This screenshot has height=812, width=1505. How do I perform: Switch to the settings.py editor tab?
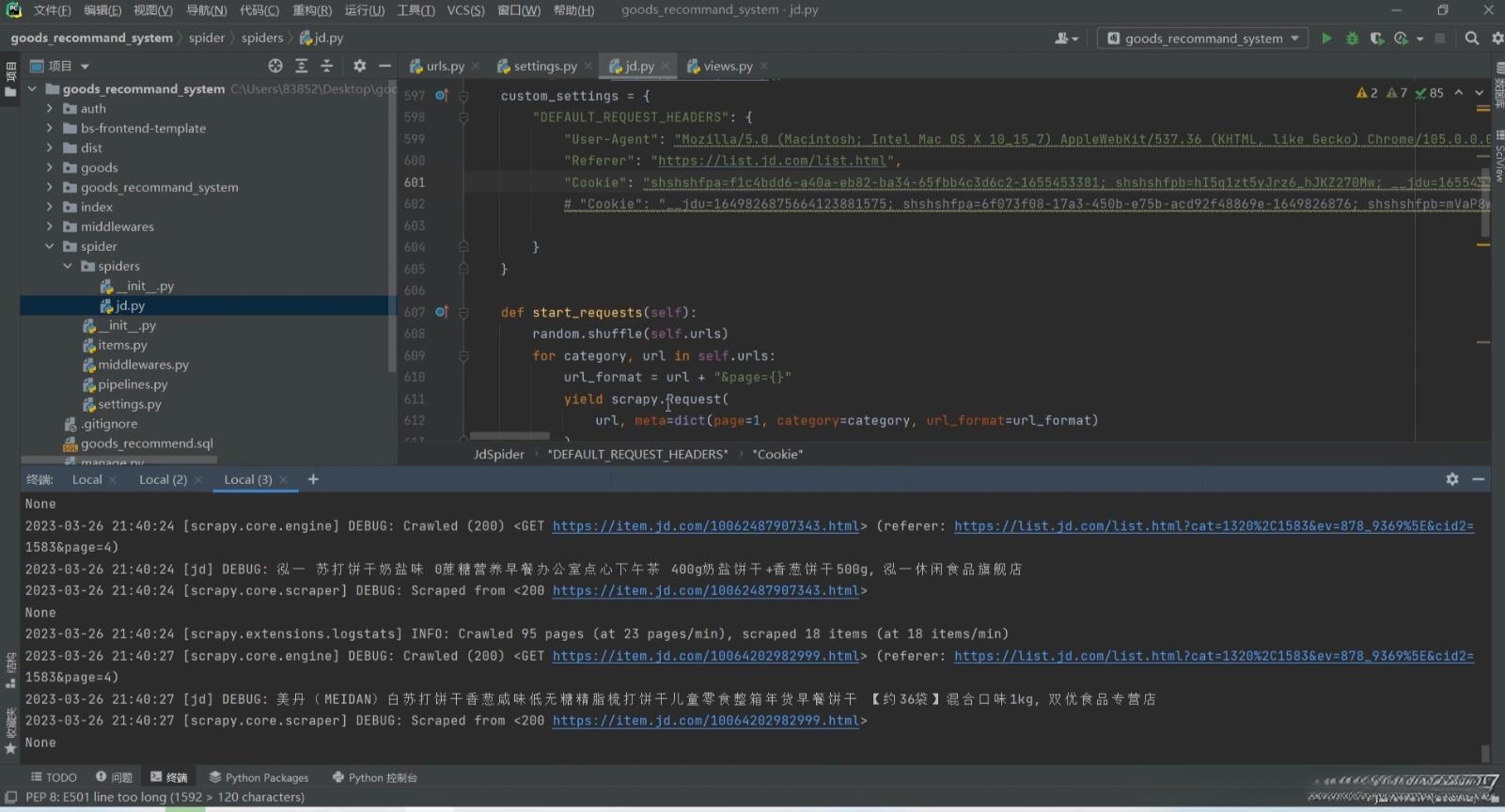544,66
